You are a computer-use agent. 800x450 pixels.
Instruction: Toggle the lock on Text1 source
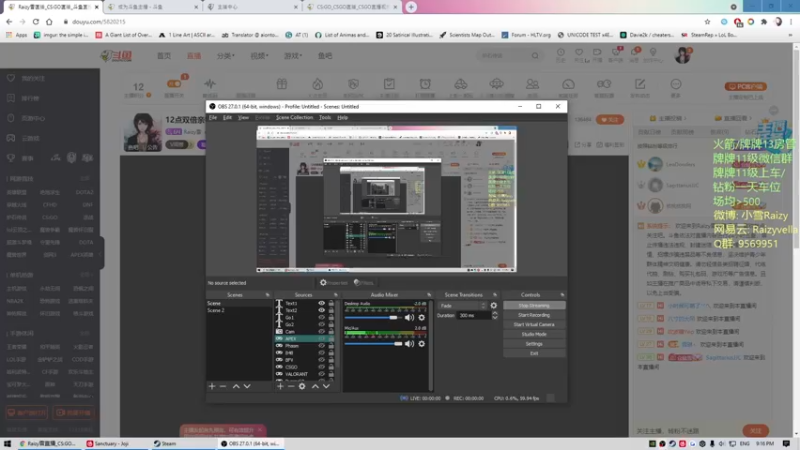point(331,303)
